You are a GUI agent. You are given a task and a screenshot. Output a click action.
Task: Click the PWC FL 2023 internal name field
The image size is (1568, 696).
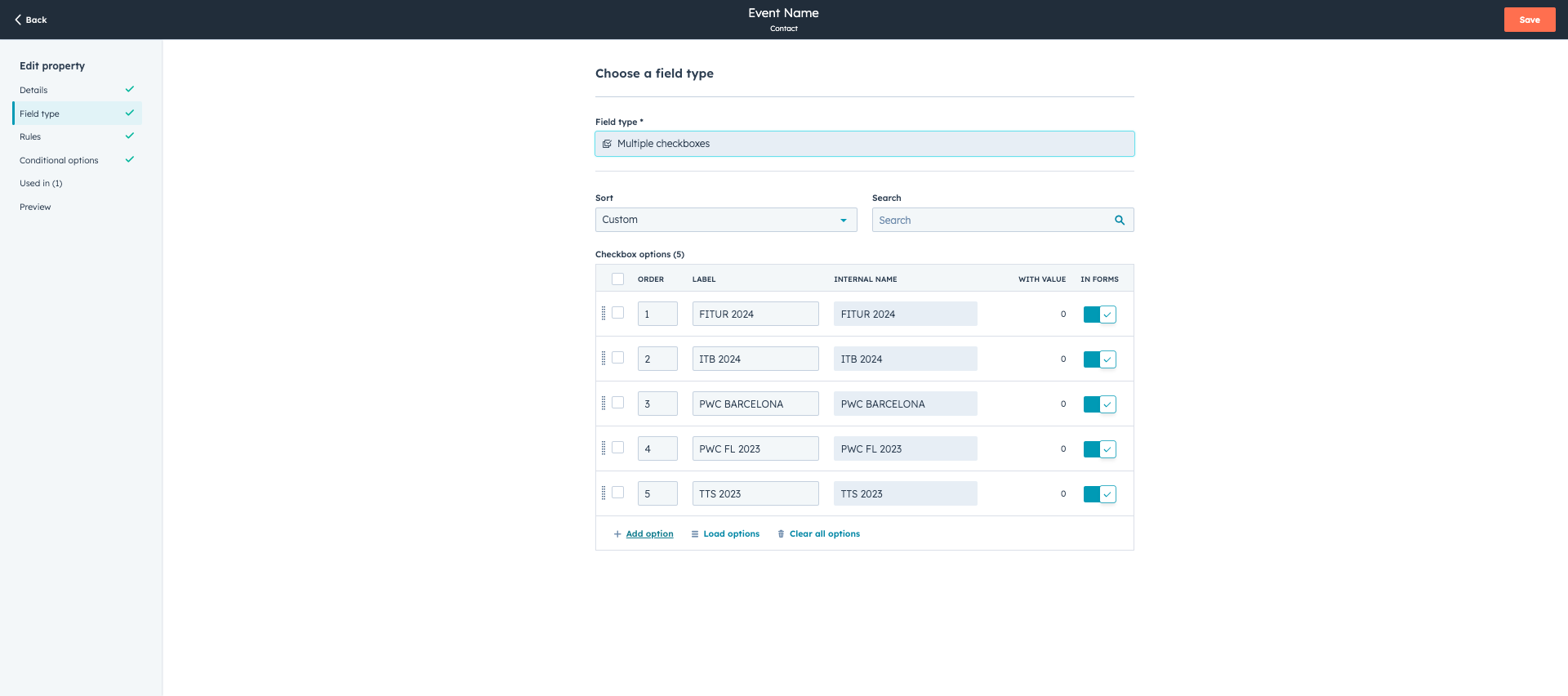(x=906, y=448)
